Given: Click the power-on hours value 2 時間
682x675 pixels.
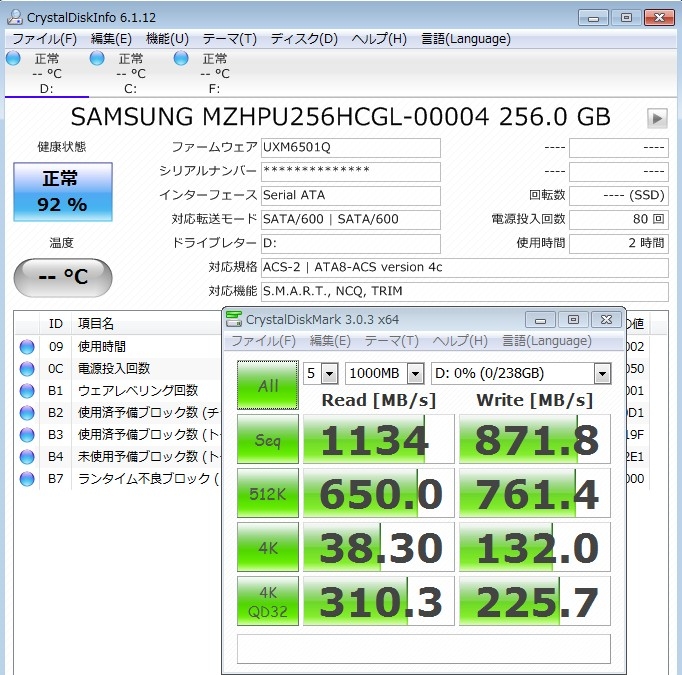Looking at the screenshot, I should pos(618,243).
